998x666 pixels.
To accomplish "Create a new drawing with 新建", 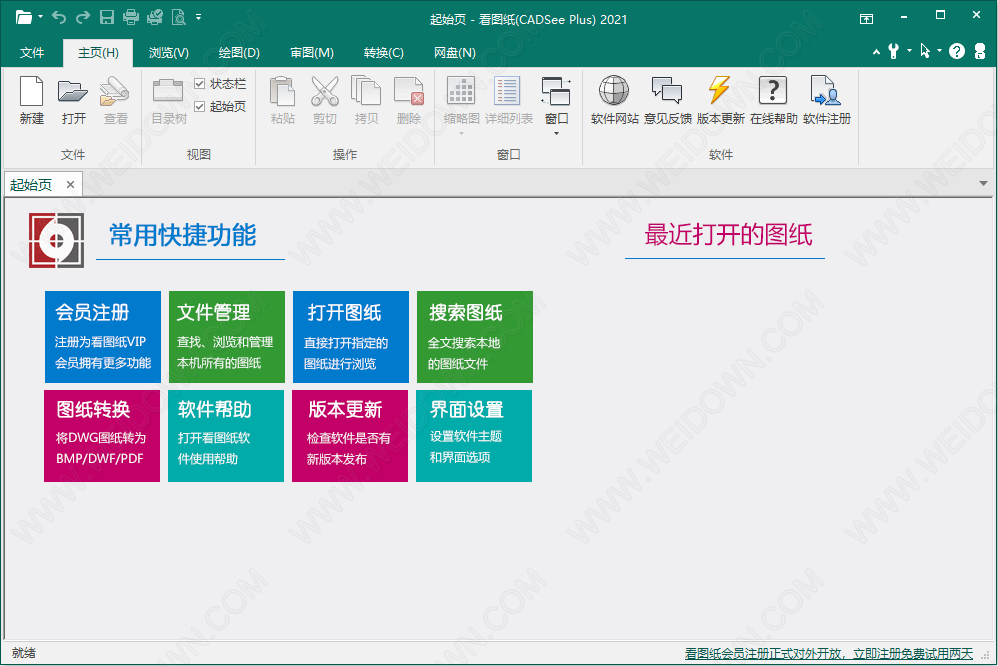I will [32, 101].
